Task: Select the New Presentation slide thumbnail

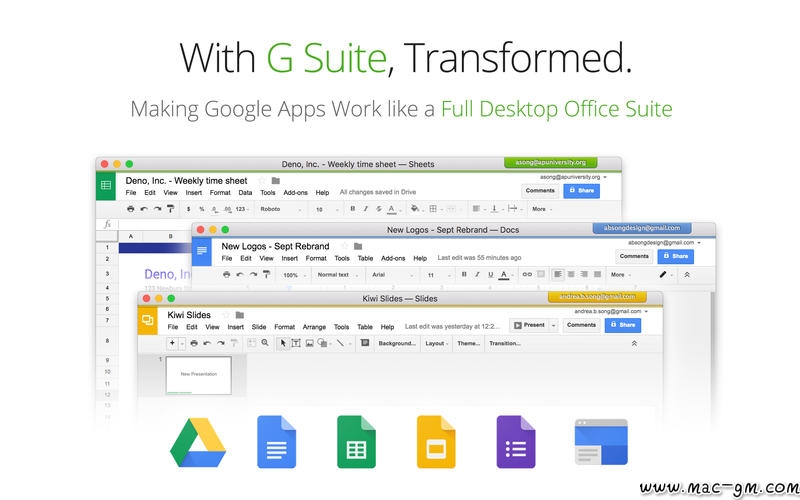Action: pos(198,375)
